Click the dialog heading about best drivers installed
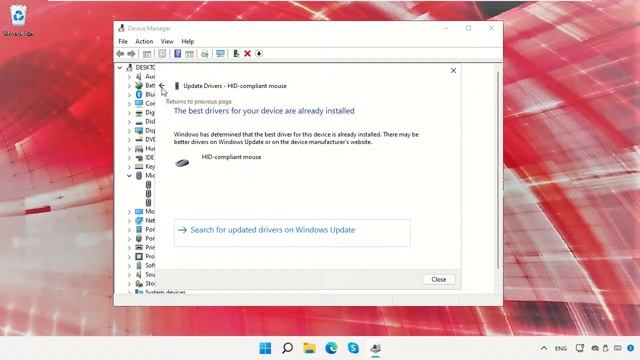Screen dimensions: 640x360 [x=264, y=111]
